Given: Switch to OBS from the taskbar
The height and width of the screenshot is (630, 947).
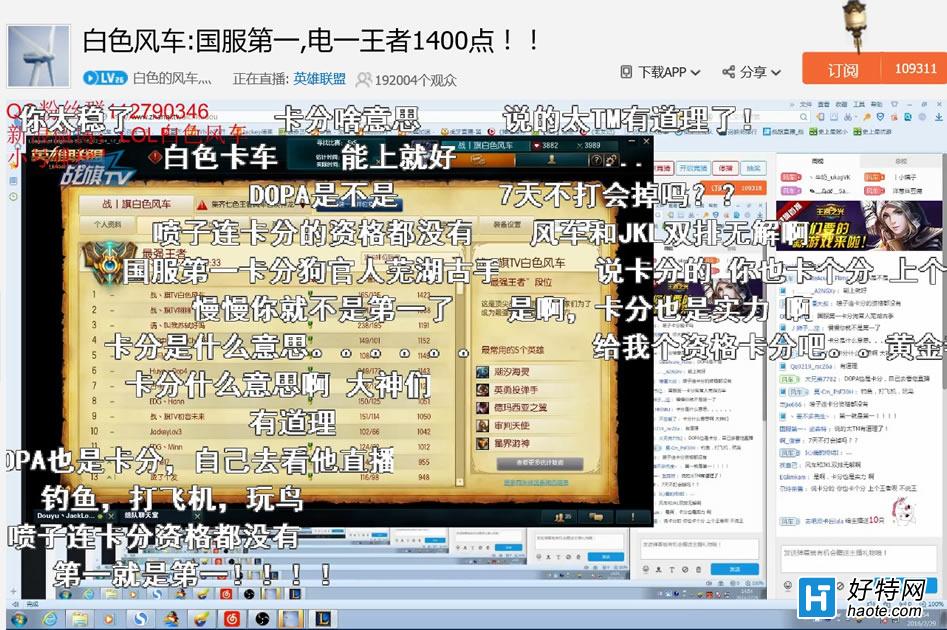Looking at the screenshot, I should [x=262, y=619].
